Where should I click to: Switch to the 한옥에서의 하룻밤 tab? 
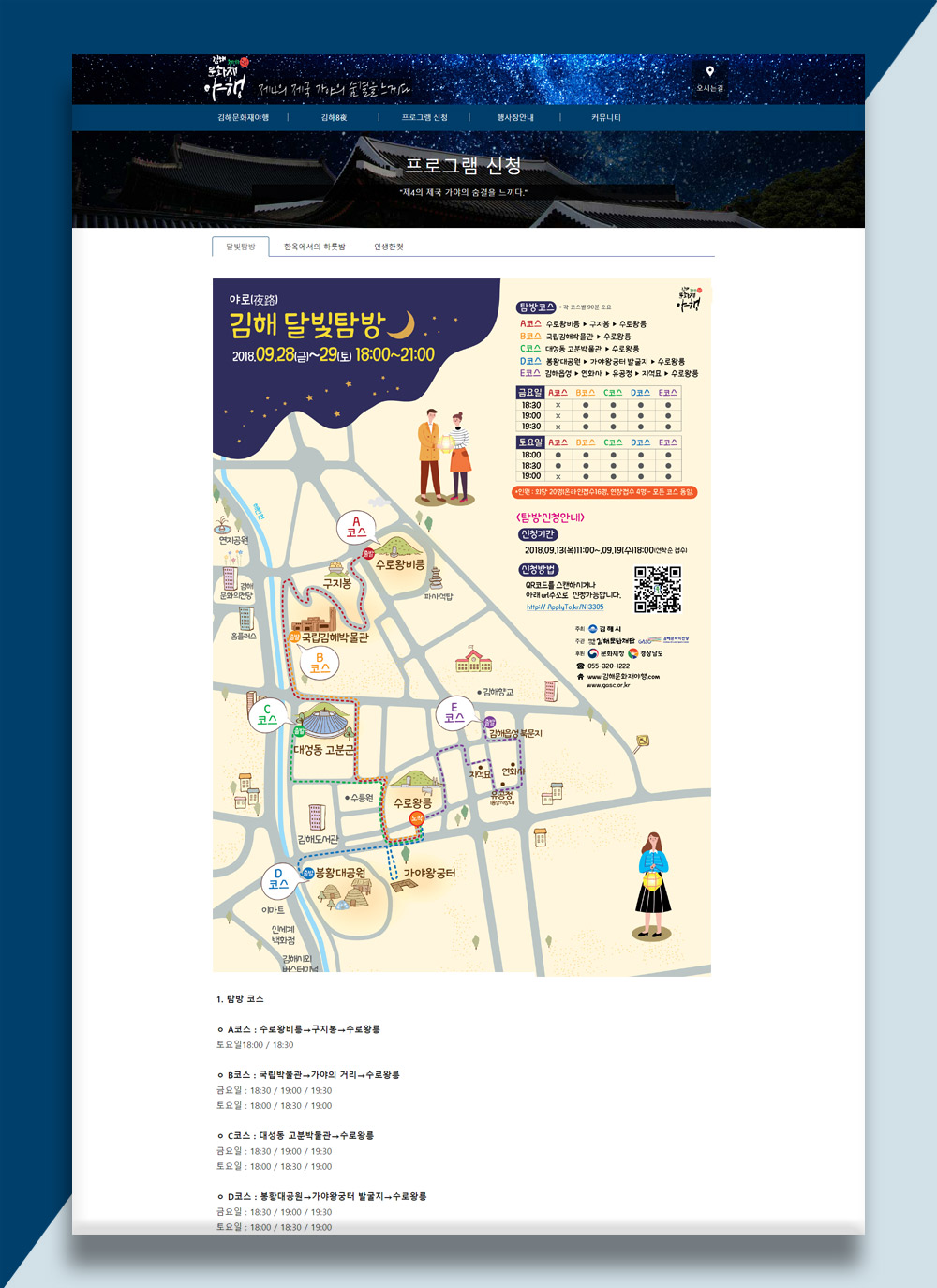pos(315,247)
